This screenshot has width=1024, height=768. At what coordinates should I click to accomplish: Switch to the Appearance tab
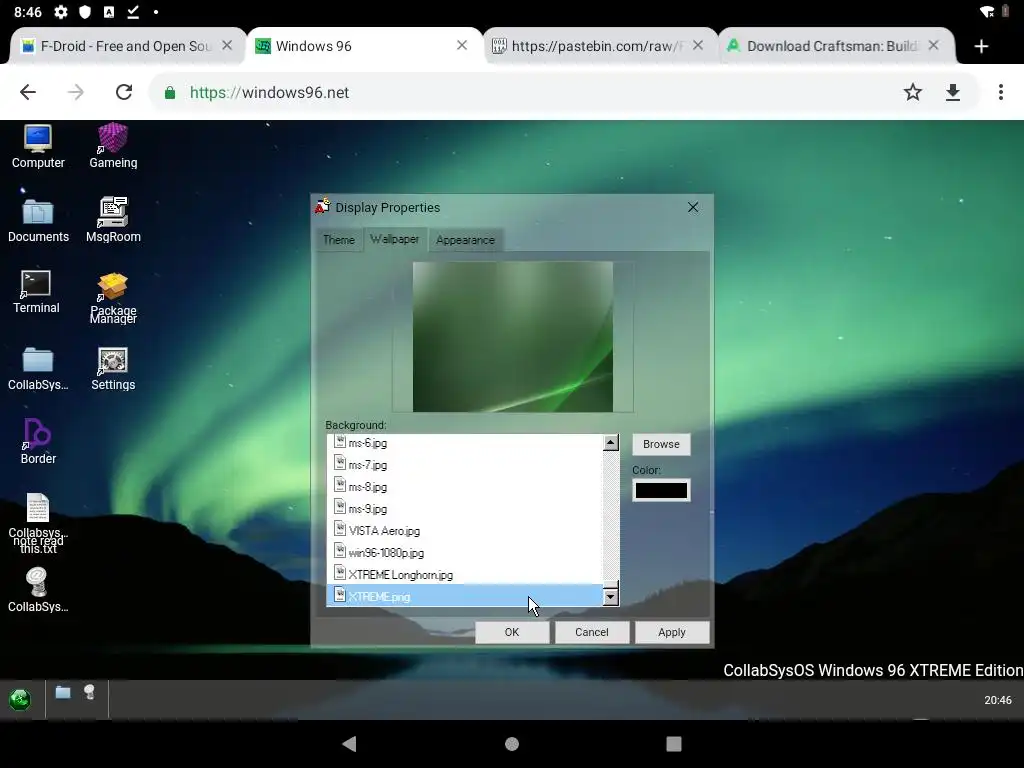pos(465,240)
